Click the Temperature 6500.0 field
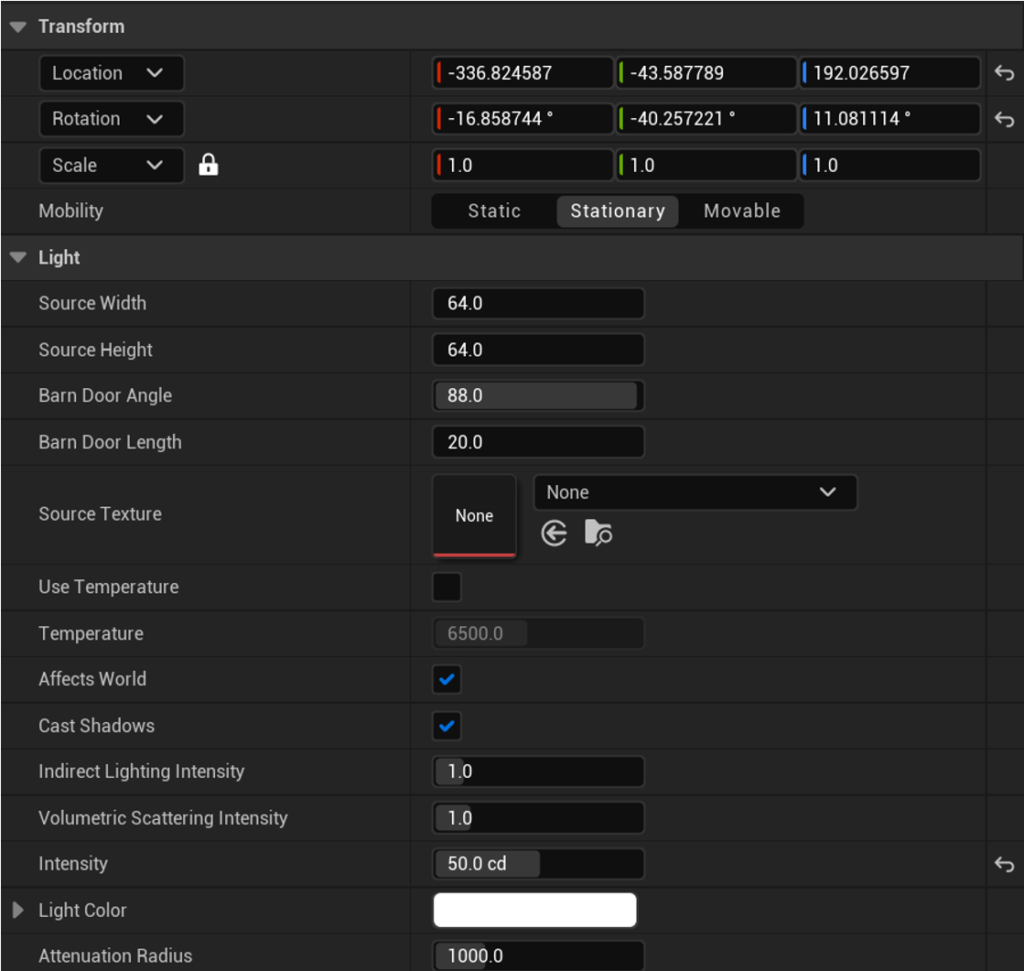Screen dimensions: 1024x971 click(x=538, y=633)
